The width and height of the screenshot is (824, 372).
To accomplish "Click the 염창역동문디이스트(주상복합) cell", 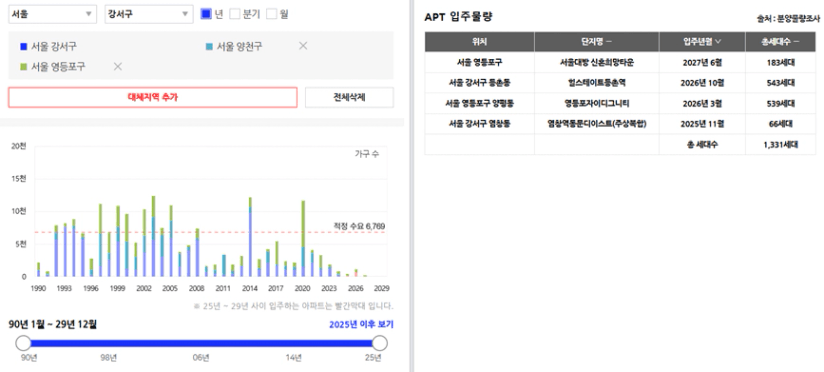I will click(x=596, y=124).
